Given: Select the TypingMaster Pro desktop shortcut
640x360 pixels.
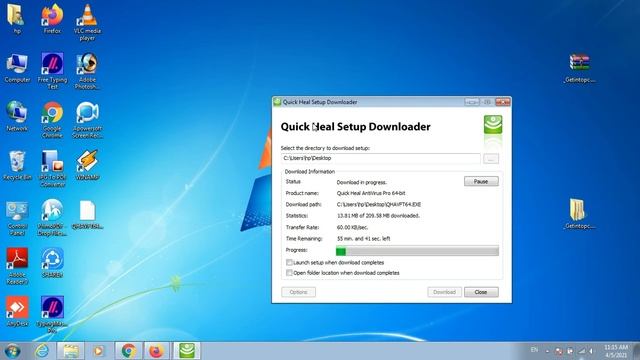Looking at the screenshot, I should 52,315.
